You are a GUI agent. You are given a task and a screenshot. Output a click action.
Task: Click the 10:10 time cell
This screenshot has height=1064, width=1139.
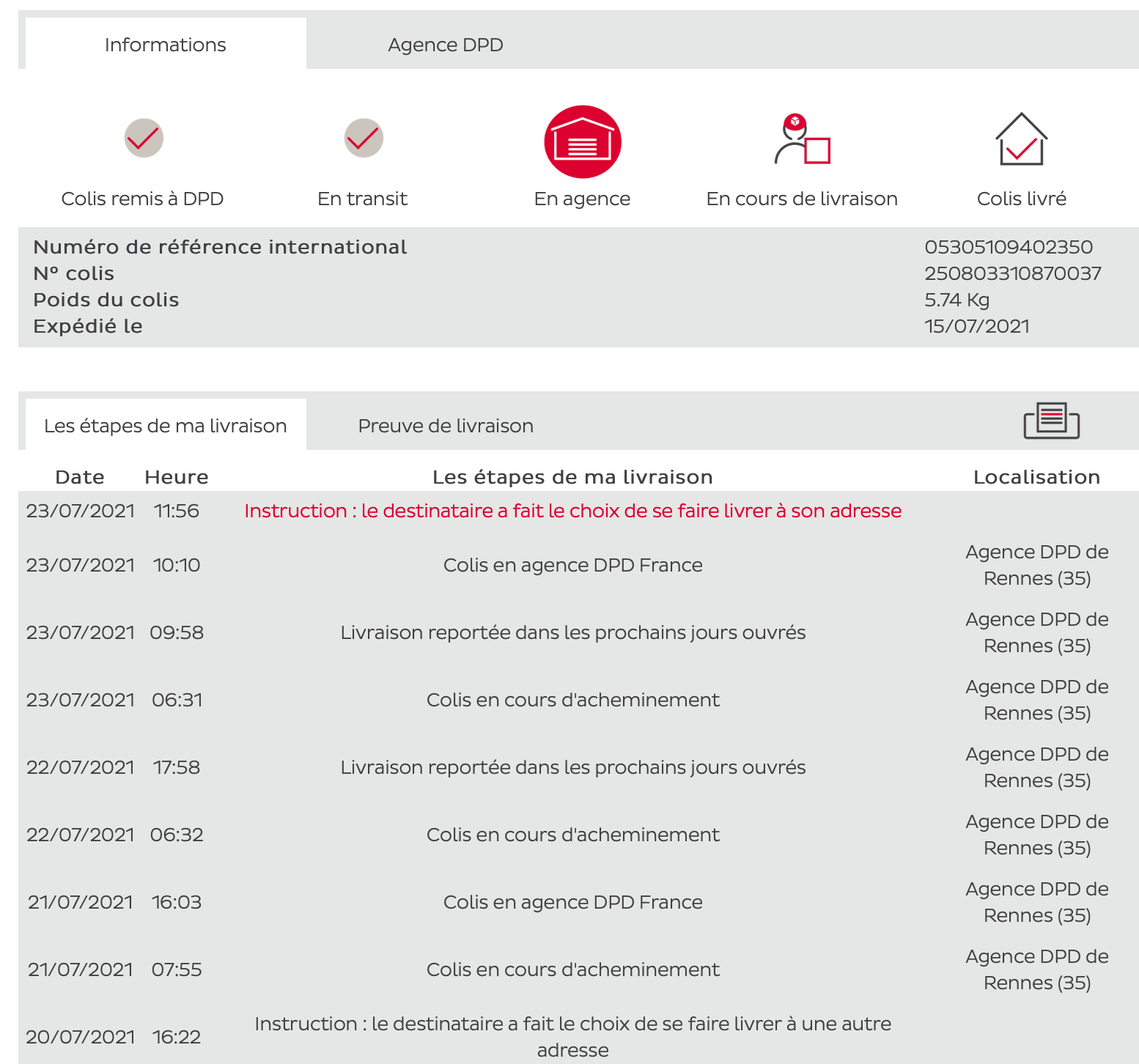click(177, 565)
